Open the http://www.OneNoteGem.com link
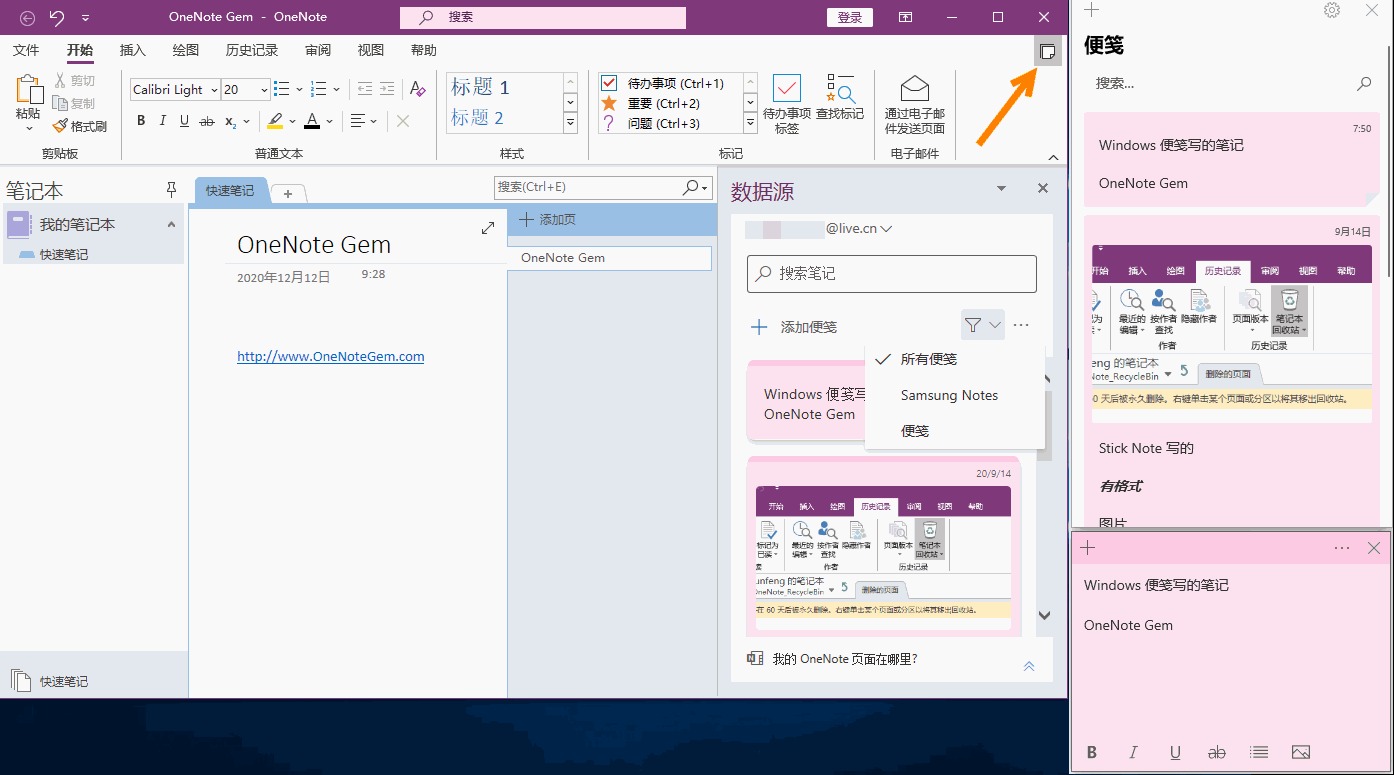1394x775 pixels. click(331, 356)
